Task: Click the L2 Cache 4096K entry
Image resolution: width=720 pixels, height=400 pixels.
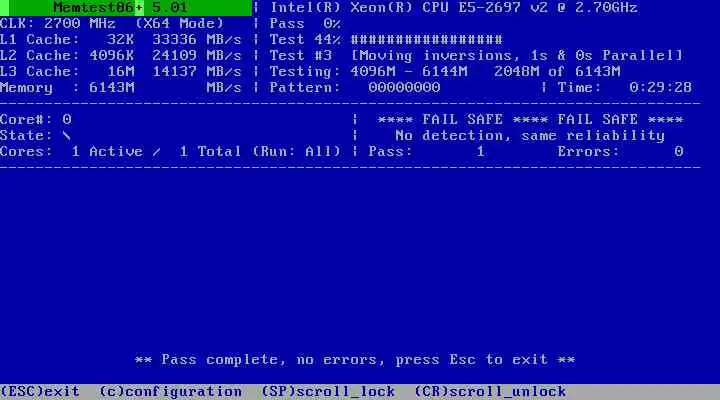Action: pos(112,56)
